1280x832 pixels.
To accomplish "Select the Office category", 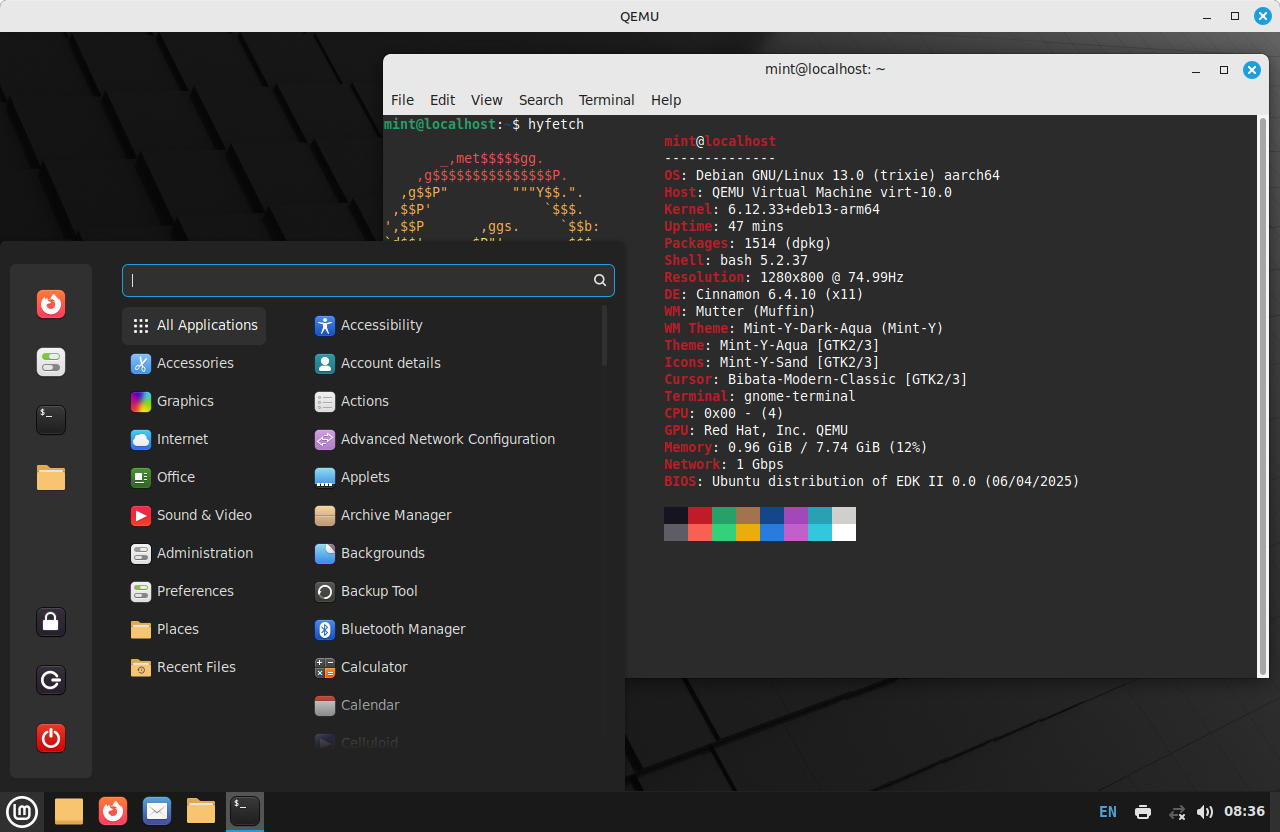I will point(194,477).
